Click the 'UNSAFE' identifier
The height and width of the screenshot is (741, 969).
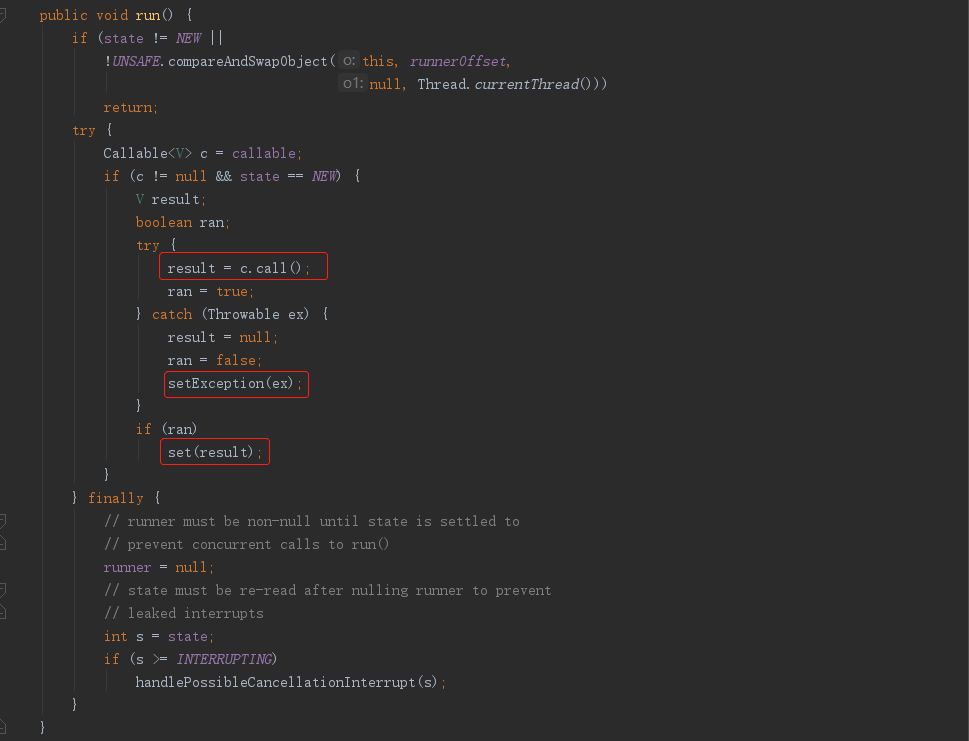[136, 61]
